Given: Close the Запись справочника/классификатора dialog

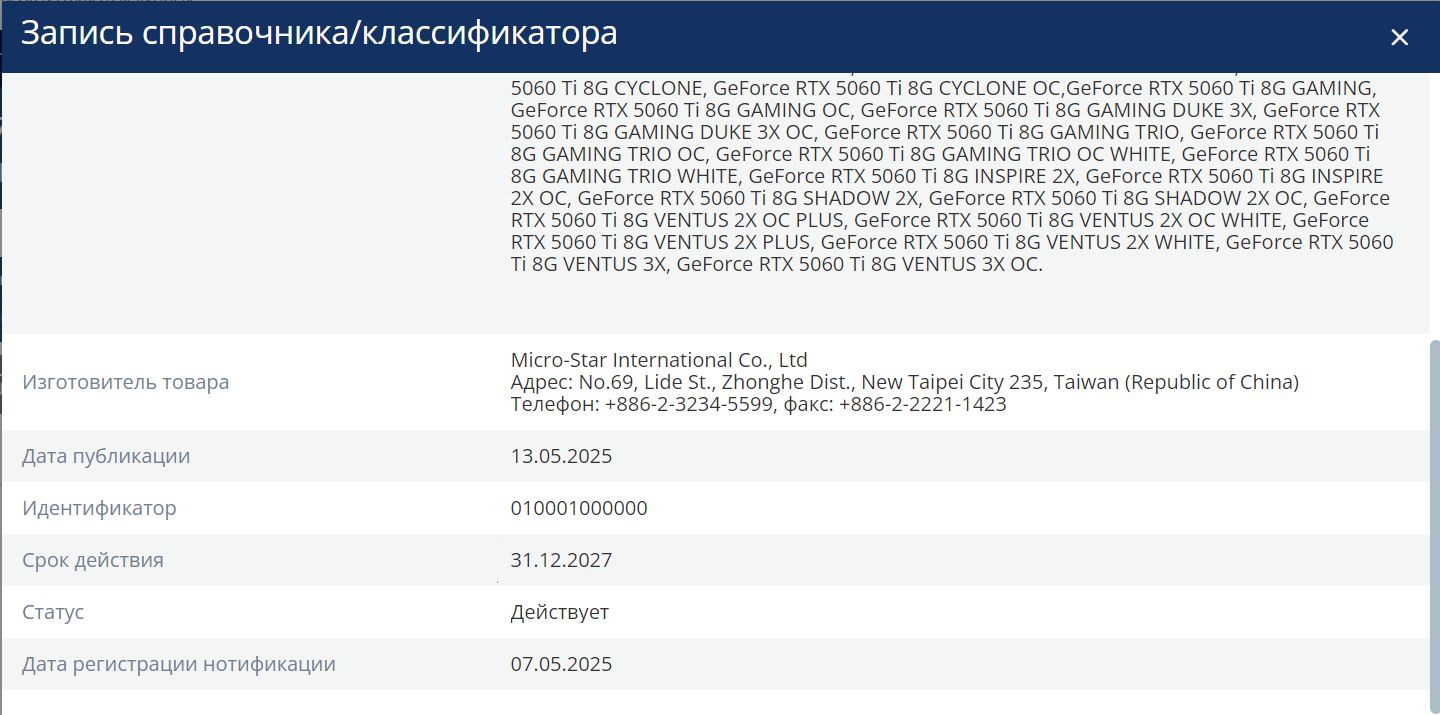Looking at the screenshot, I should pyautogui.click(x=1399, y=38).
